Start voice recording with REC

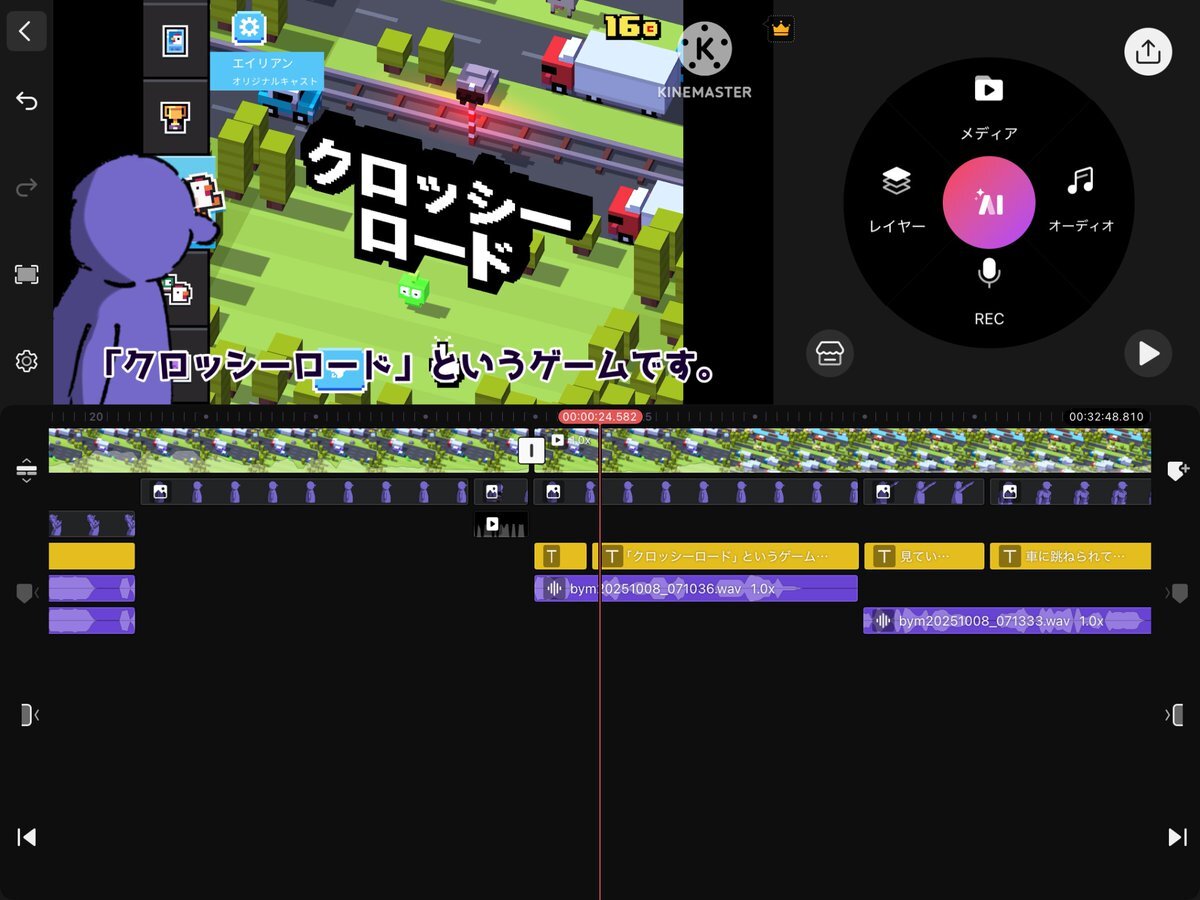click(x=988, y=290)
